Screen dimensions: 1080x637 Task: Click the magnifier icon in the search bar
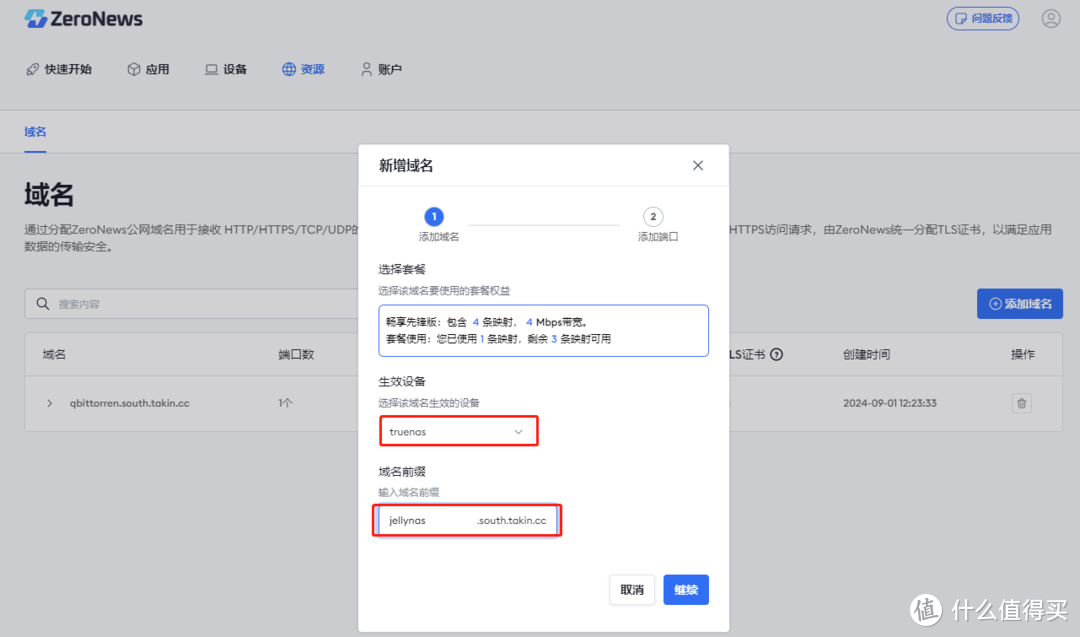click(x=41, y=303)
